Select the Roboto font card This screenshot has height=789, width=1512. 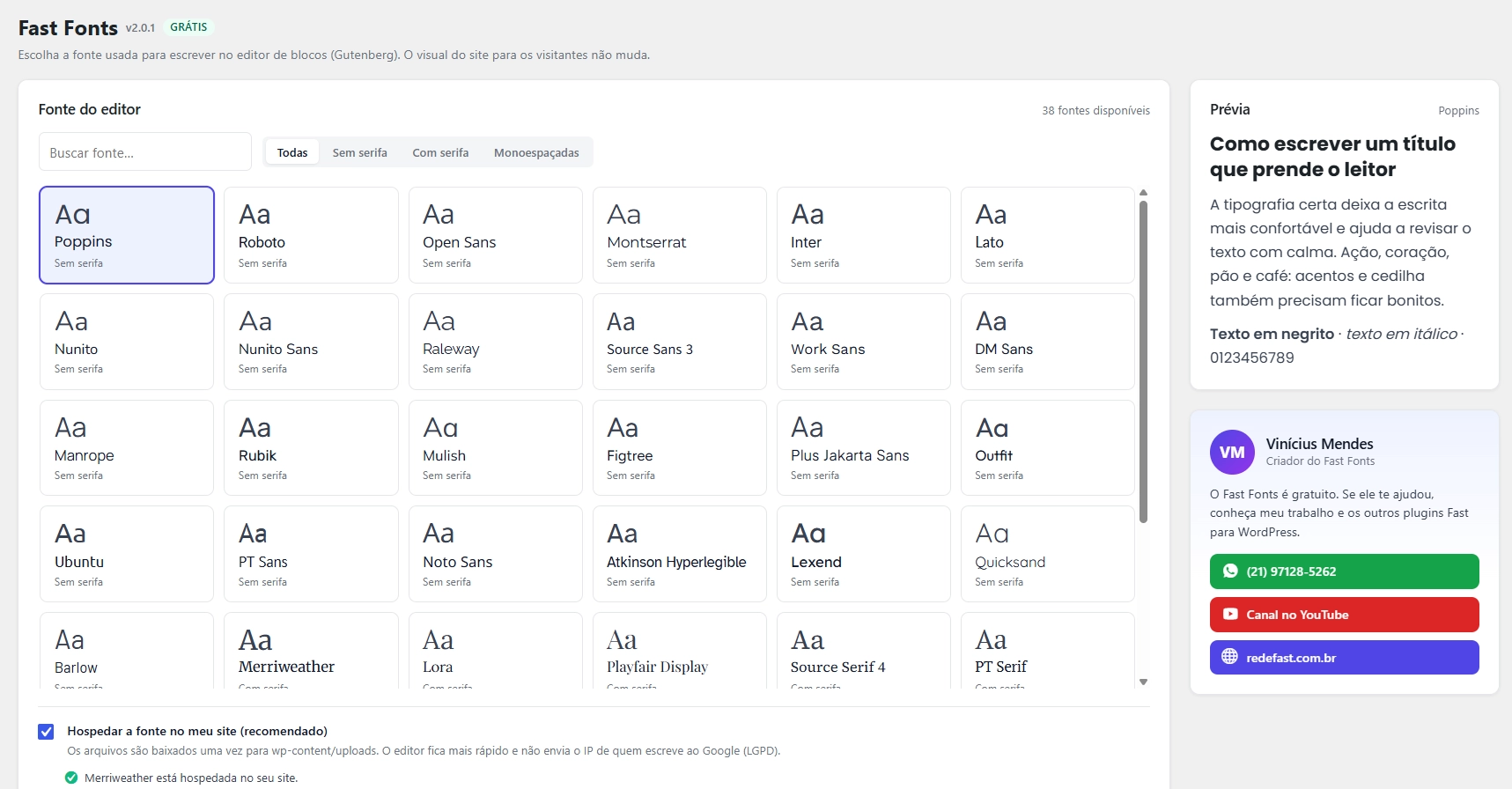(x=311, y=235)
